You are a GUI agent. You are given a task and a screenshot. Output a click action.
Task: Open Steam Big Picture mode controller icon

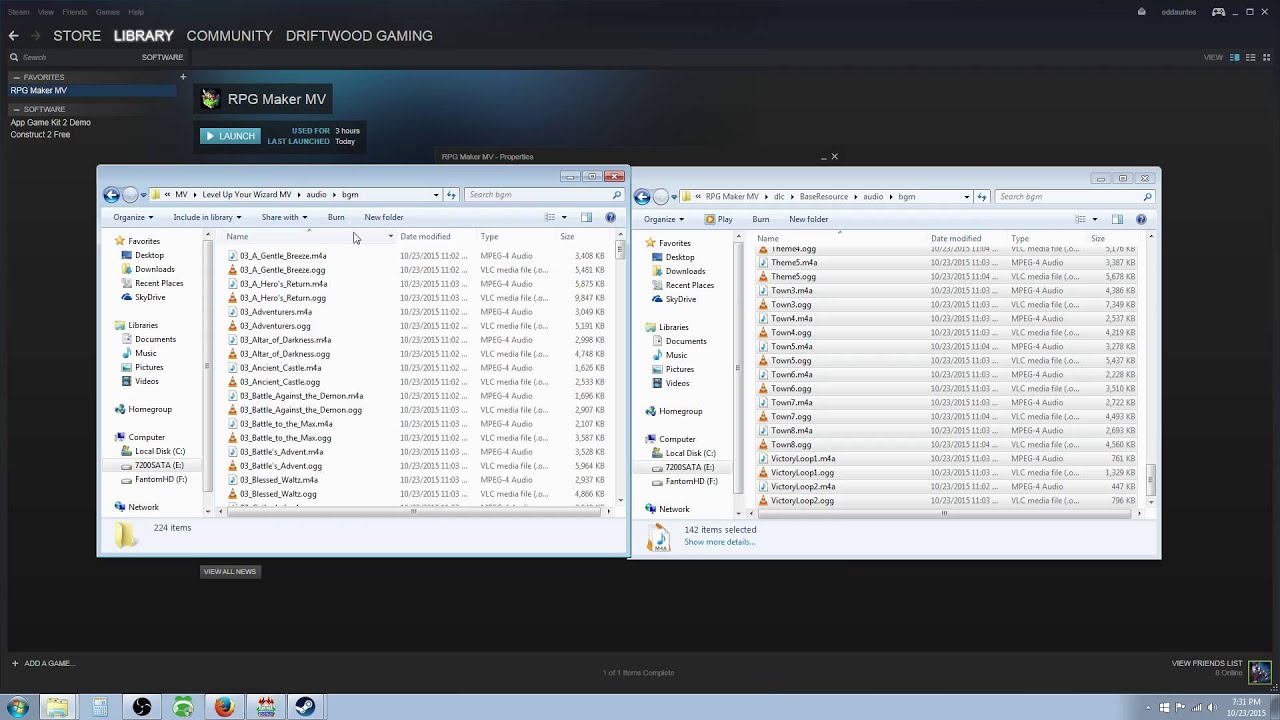1219,12
